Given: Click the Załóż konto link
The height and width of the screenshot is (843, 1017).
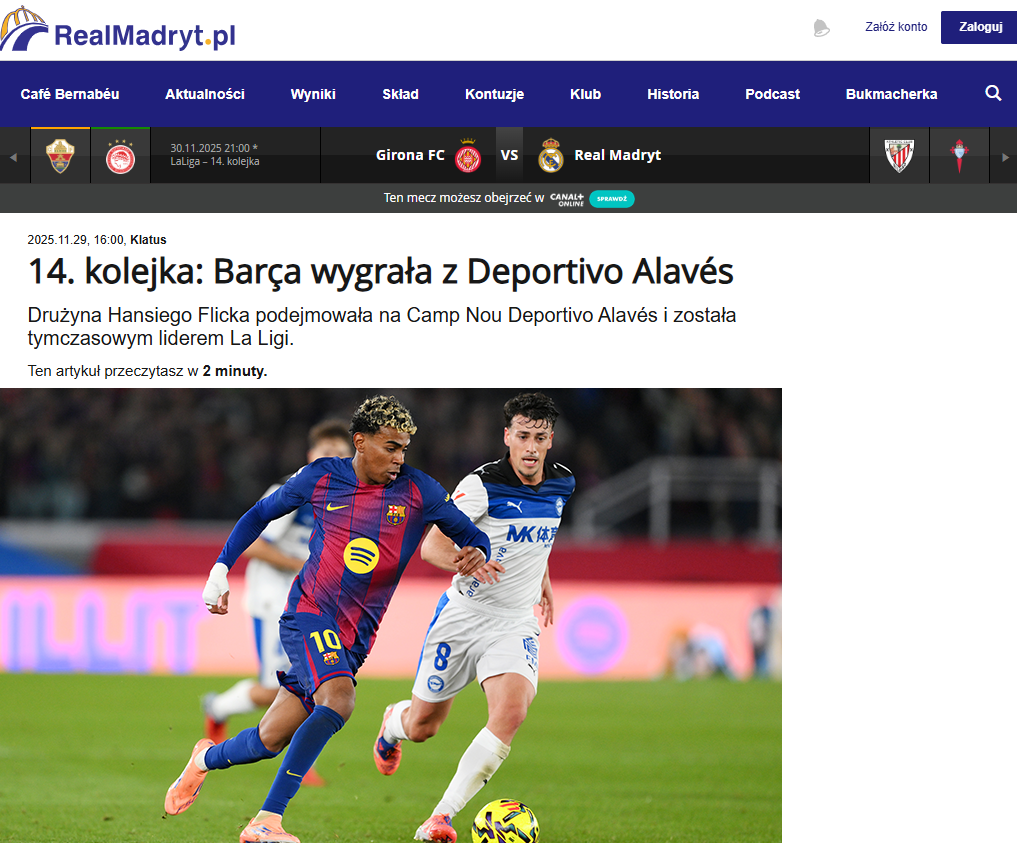Looking at the screenshot, I should click(x=896, y=27).
